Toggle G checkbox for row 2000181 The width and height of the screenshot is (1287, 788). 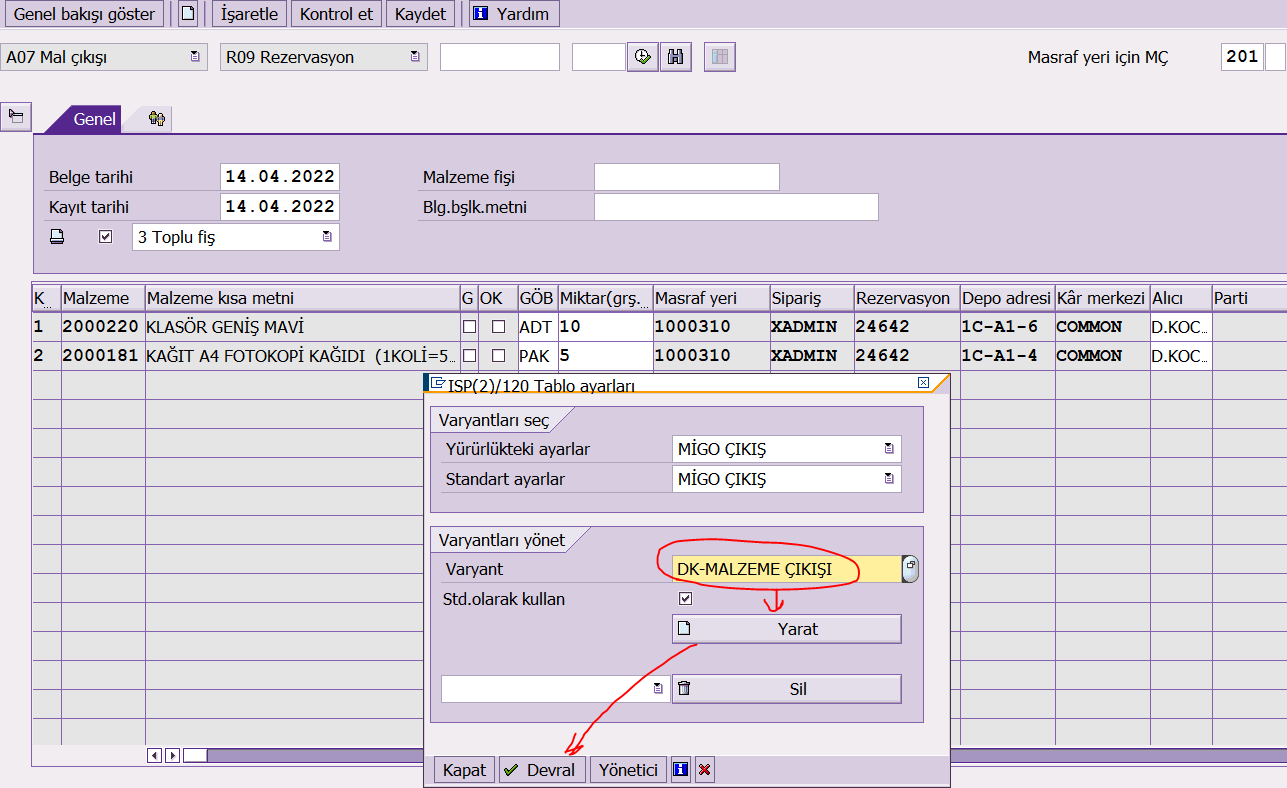468,355
